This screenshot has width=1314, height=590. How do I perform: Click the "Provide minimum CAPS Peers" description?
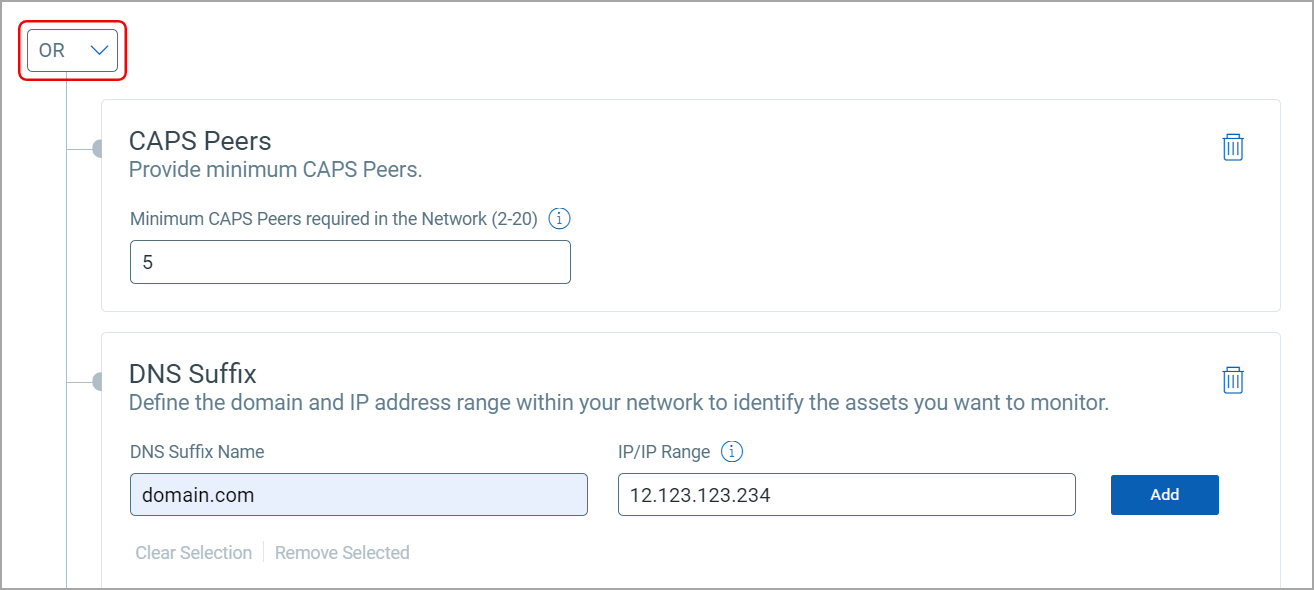point(276,170)
